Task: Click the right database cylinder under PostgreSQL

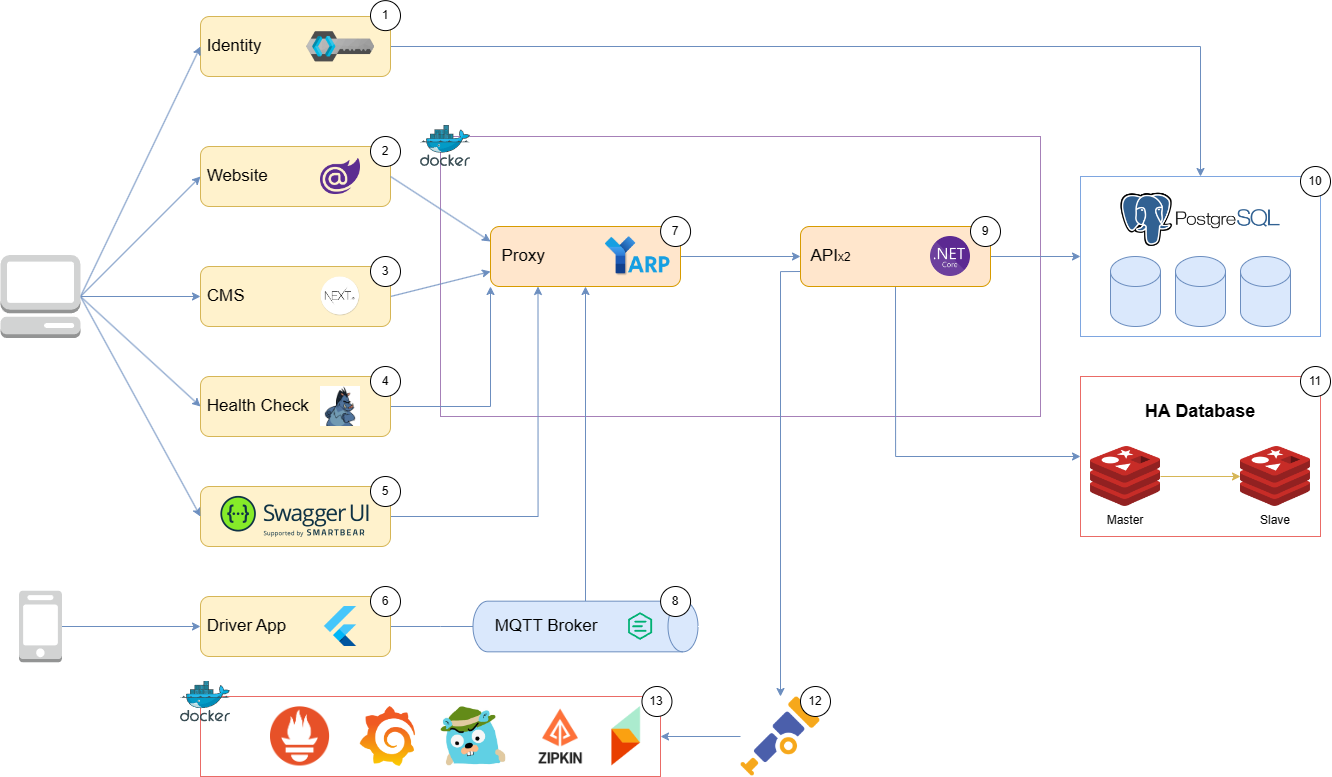Action: pos(1265,291)
